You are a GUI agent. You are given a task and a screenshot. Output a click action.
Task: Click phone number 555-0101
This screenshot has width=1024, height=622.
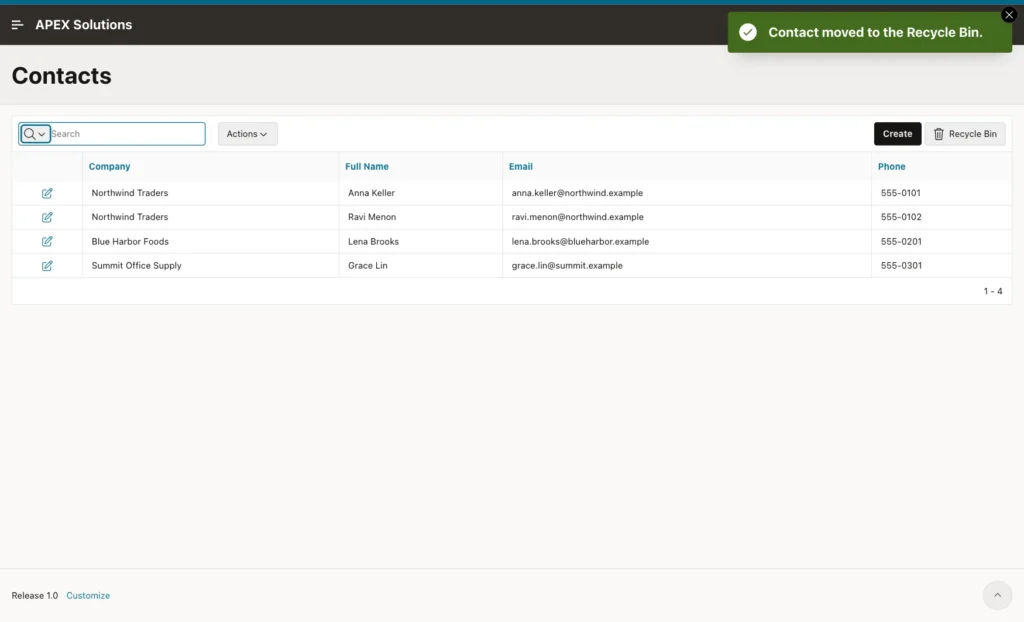(x=901, y=193)
